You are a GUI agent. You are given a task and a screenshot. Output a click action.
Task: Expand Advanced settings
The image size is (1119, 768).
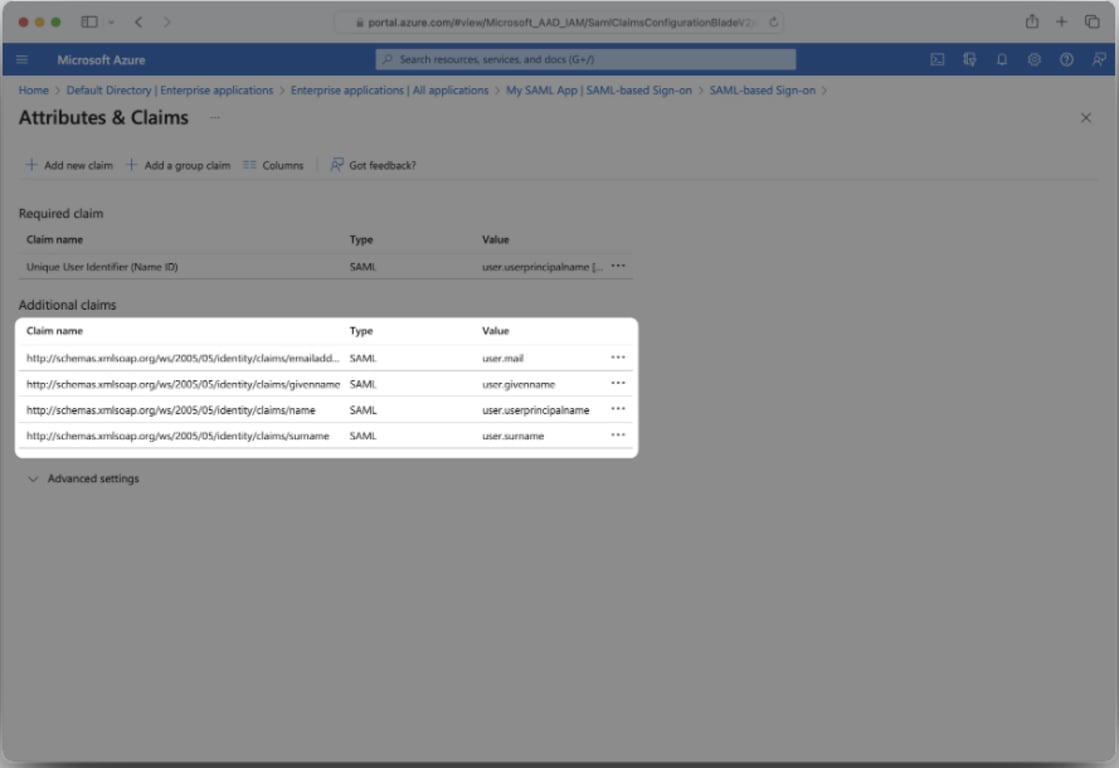coord(83,478)
